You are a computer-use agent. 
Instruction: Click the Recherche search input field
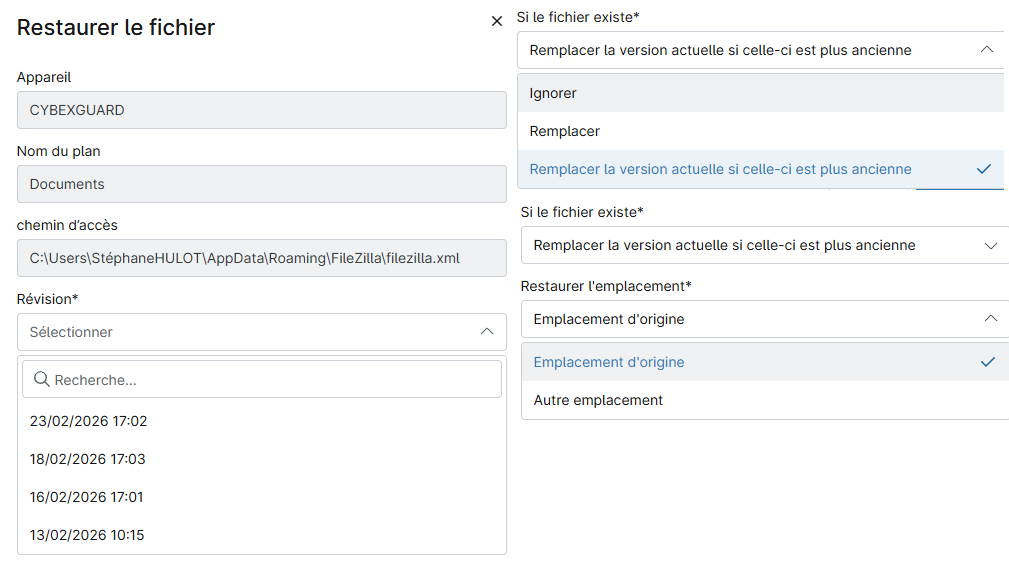click(x=270, y=380)
